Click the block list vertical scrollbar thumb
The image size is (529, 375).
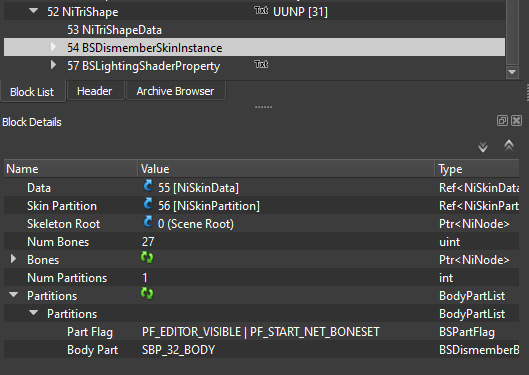pyautogui.click(x=512, y=32)
